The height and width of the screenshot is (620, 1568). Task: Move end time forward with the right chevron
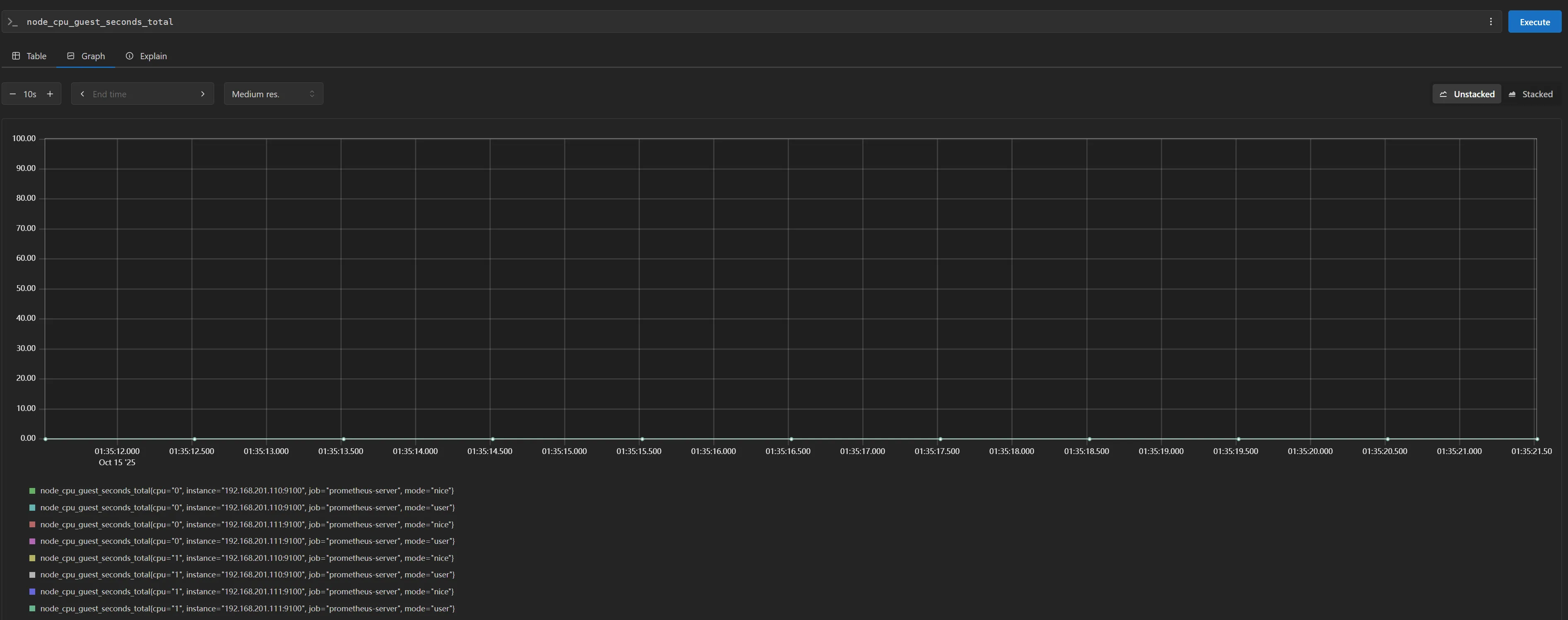click(203, 94)
